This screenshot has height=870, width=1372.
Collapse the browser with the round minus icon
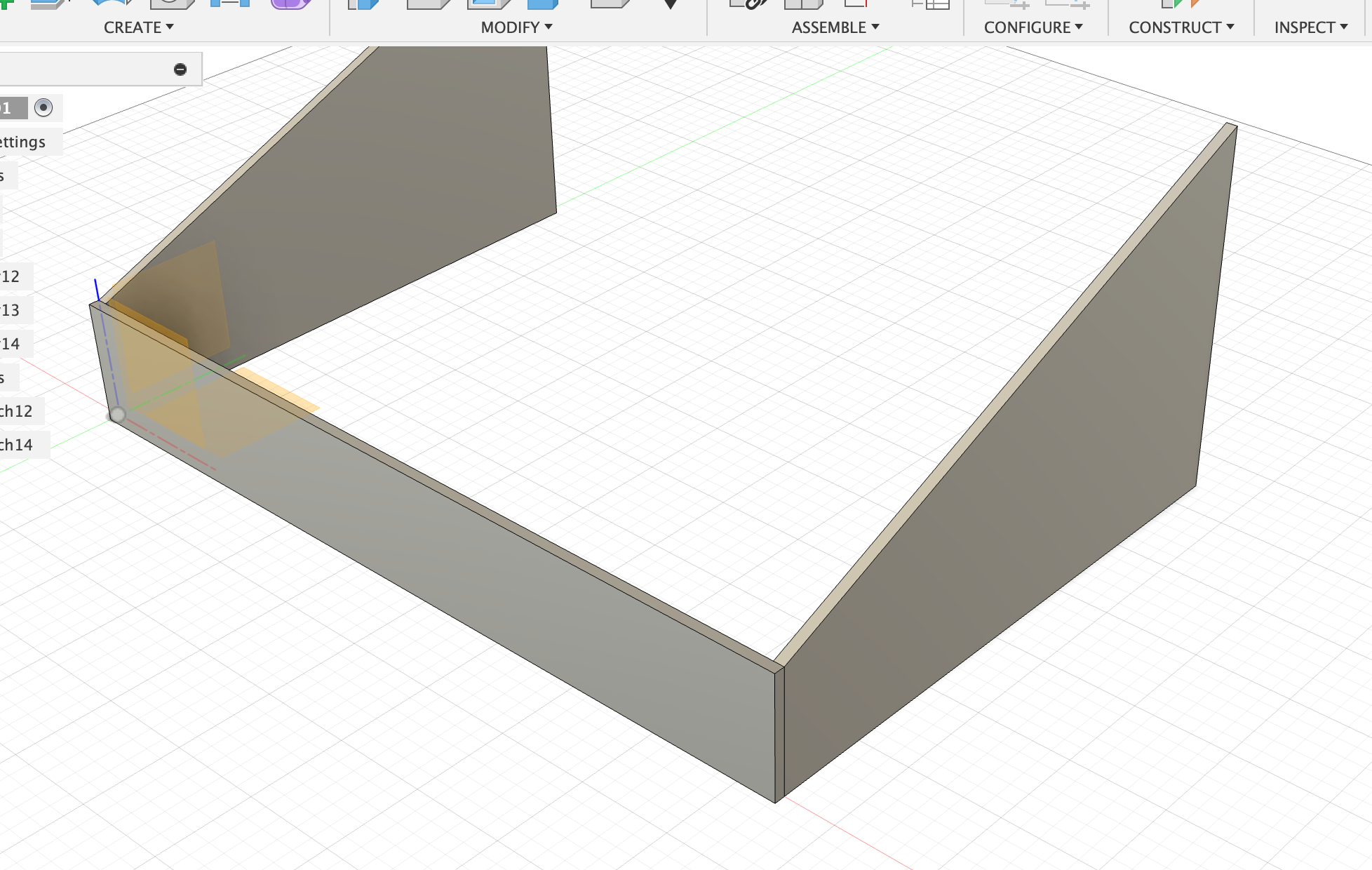point(180,69)
